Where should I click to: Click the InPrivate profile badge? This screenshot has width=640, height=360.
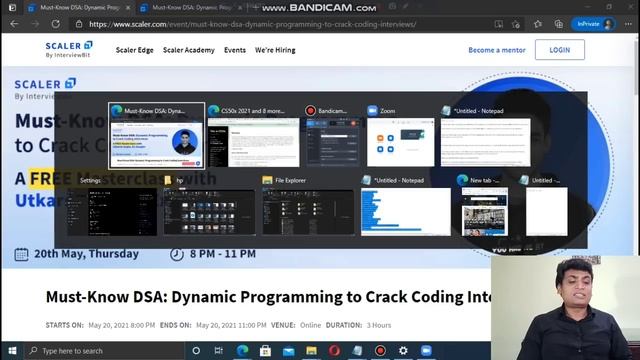[593, 24]
